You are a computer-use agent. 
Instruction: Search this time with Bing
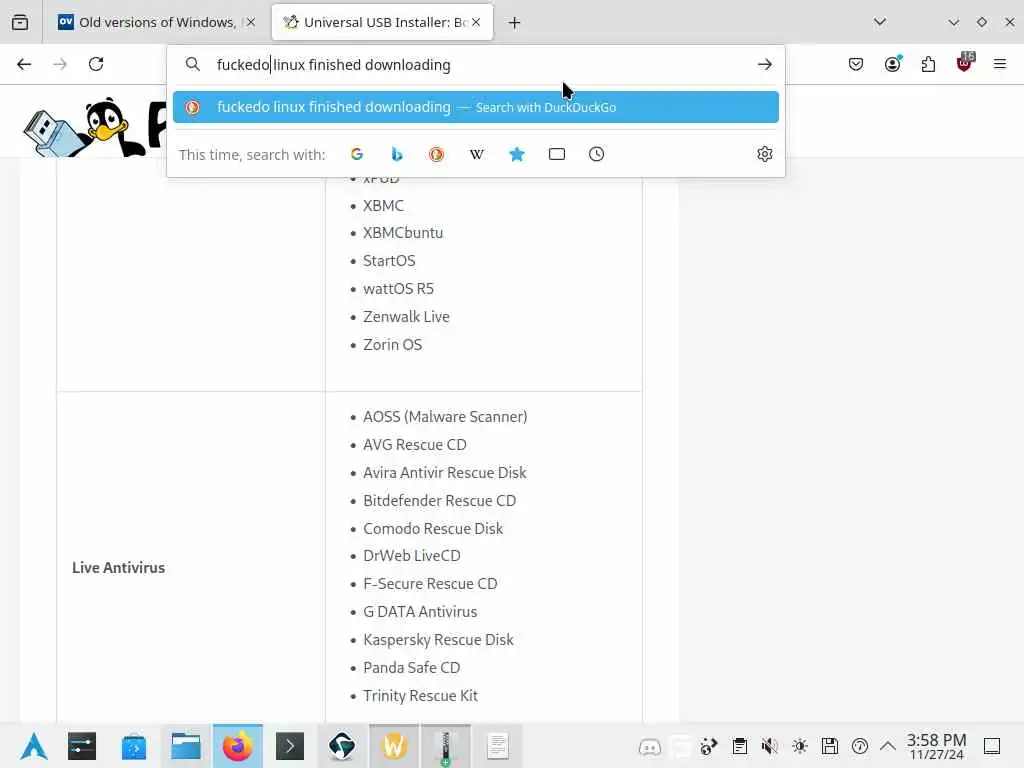(396, 154)
